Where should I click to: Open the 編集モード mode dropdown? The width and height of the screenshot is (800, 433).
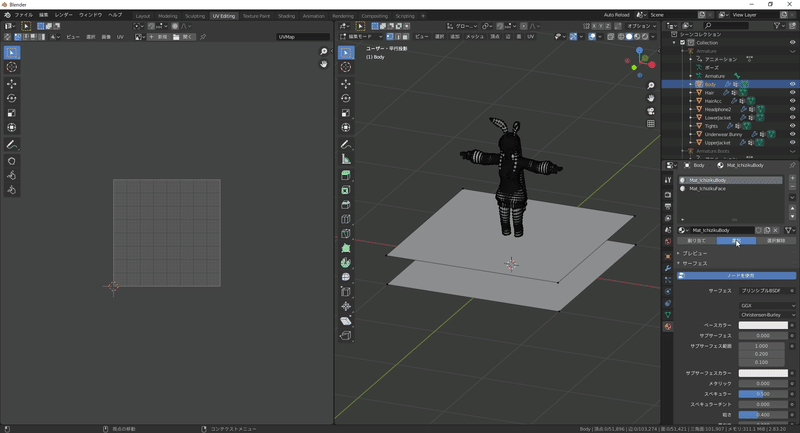point(365,36)
